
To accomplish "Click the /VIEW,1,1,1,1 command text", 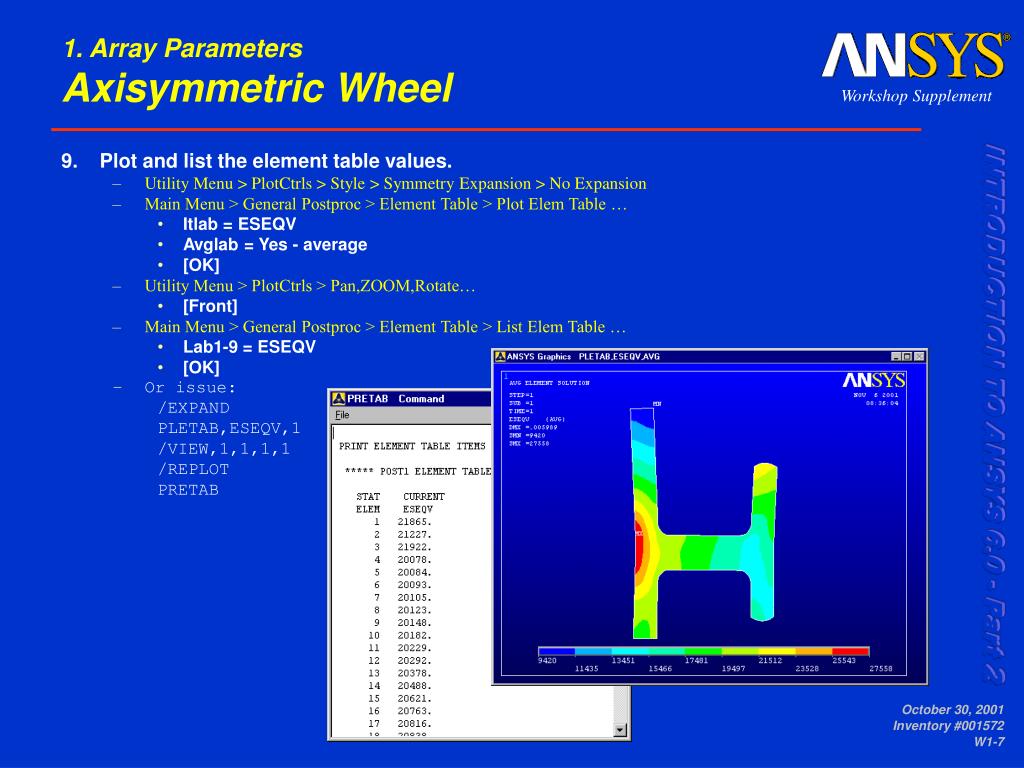I will 223,449.
